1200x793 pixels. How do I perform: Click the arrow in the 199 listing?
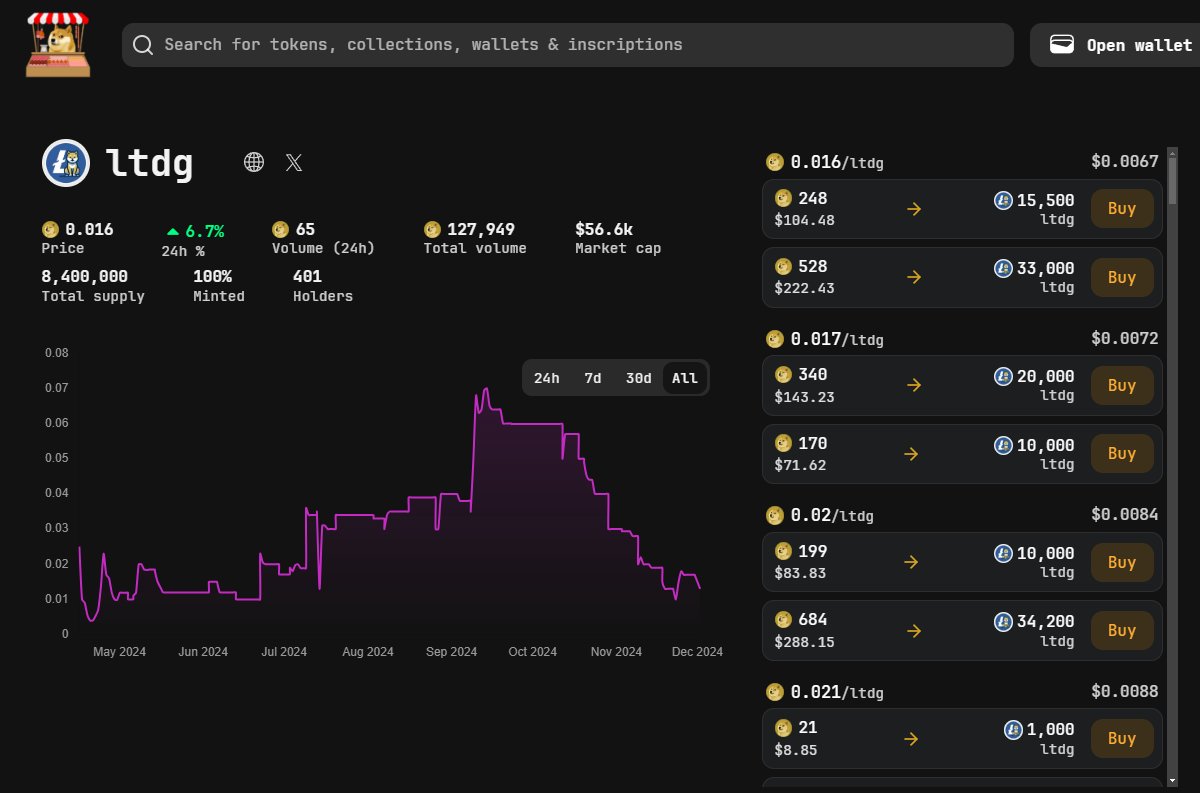pyautogui.click(x=911, y=562)
